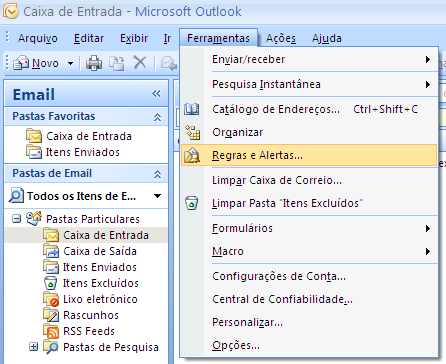This screenshot has height=364, width=446.
Task: Click the Catálogo de Endereços book icon
Action: pyautogui.click(x=192, y=109)
